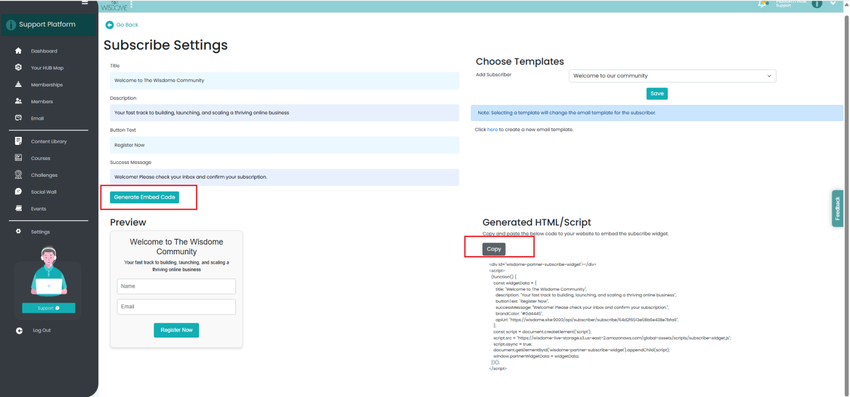The image size is (850, 397).
Task: Click the notification bell icon
Action: point(763,3)
